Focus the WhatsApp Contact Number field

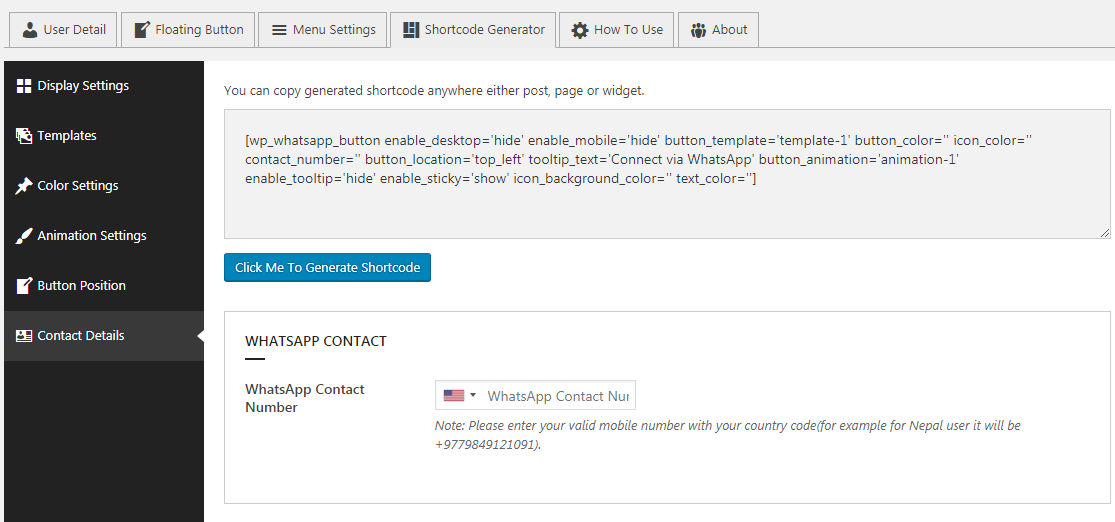[535, 395]
